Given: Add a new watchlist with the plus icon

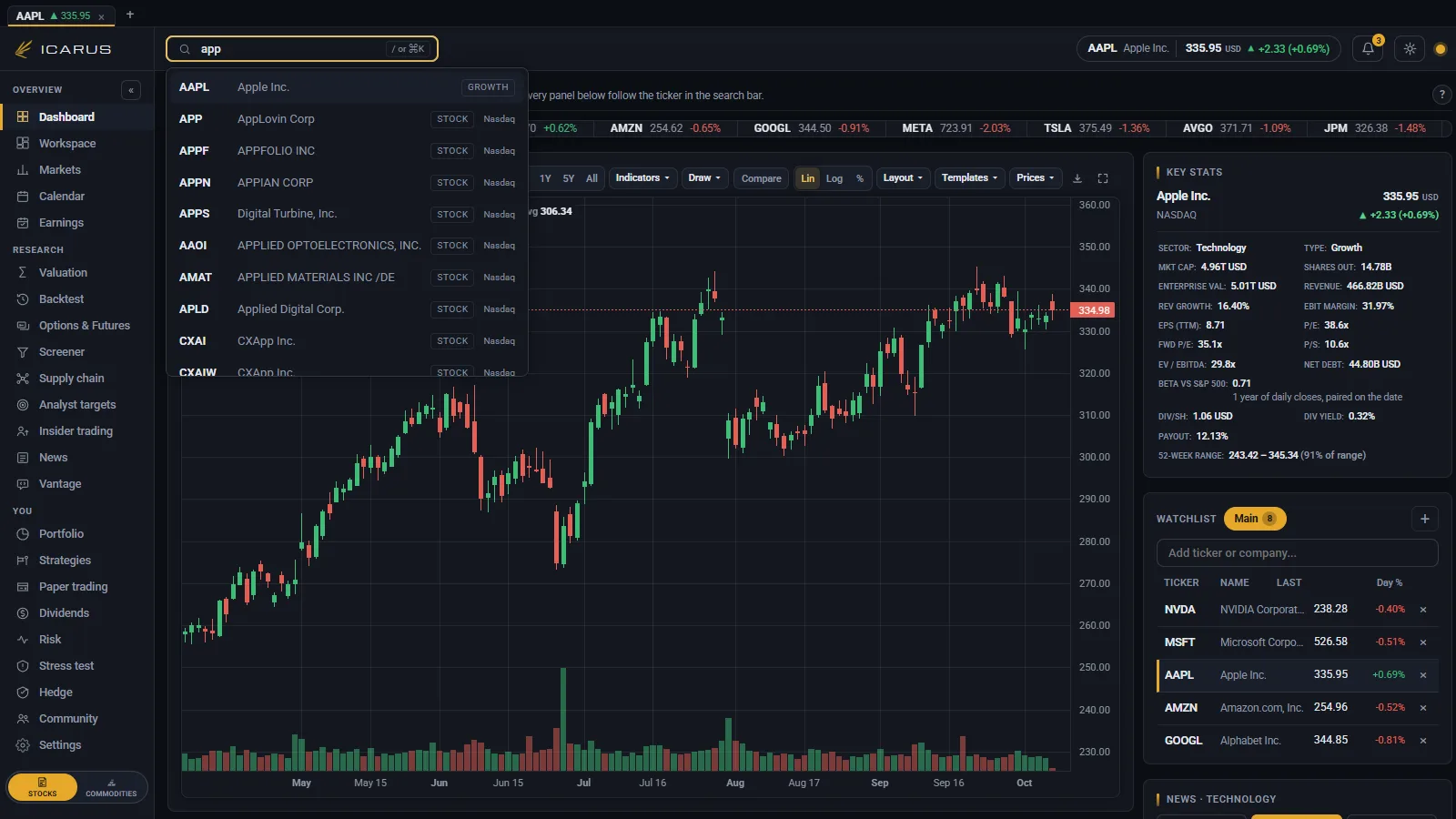Looking at the screenshot, I should tap(1425, 519).
